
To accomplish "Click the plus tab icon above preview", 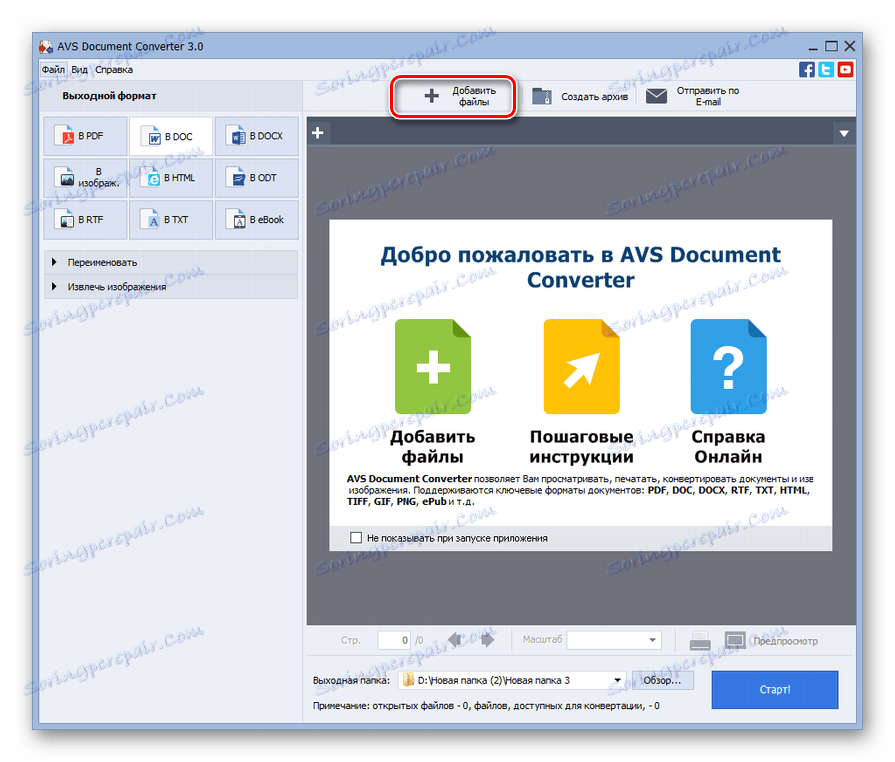I will 318,133.
